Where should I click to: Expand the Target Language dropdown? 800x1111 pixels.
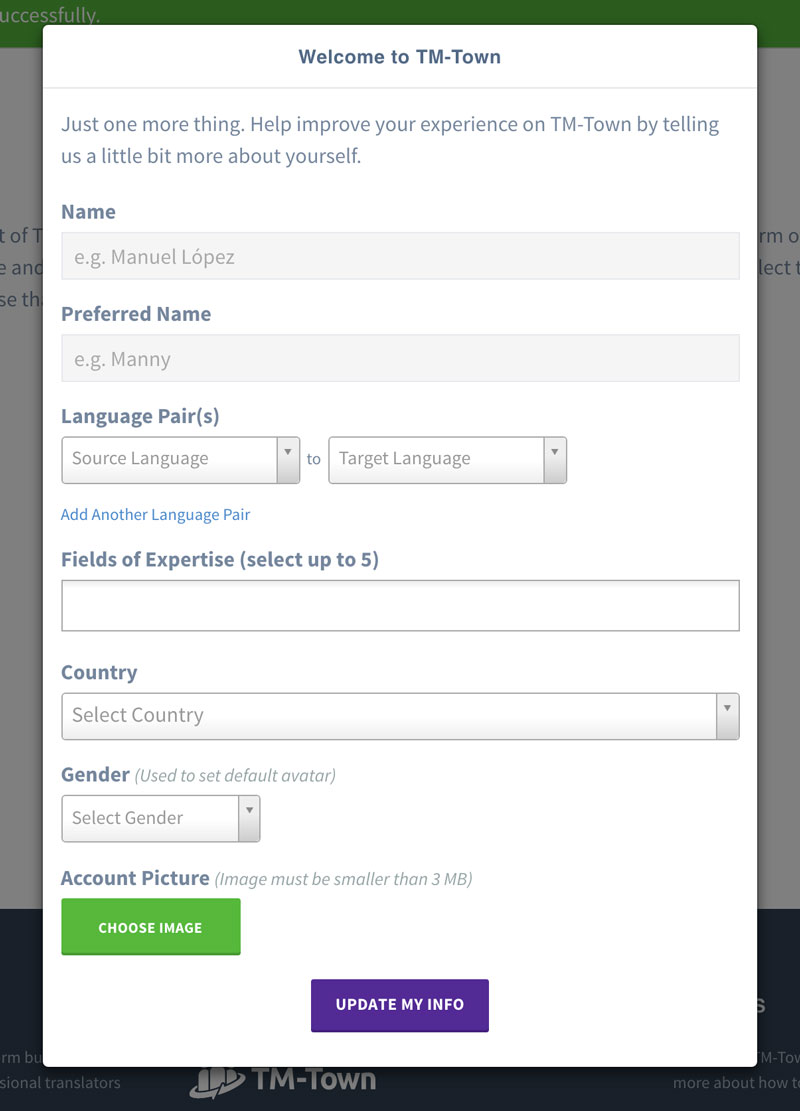click(x=447, y=460)
